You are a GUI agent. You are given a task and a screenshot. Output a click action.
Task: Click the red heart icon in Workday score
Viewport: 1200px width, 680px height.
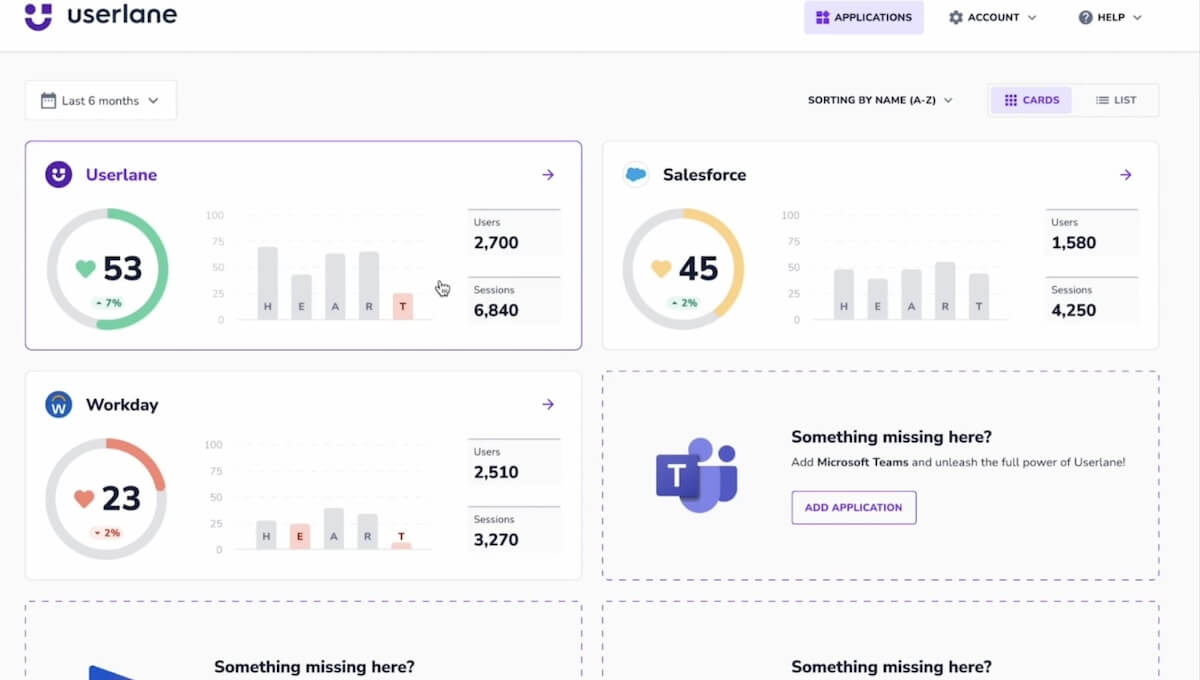coord(84,498)
